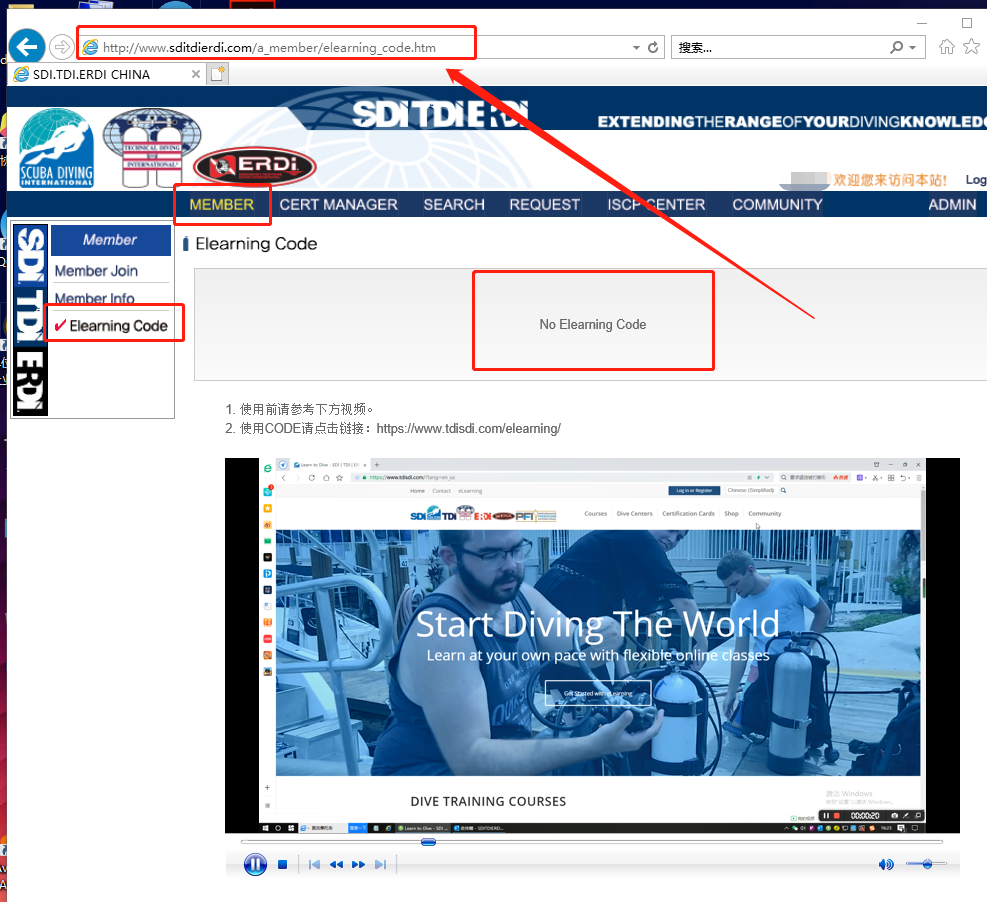Close the SDI.TDI.ERDI CHINA tab
987x902 pixels.
pyautogui.click(x=196, y=74)
